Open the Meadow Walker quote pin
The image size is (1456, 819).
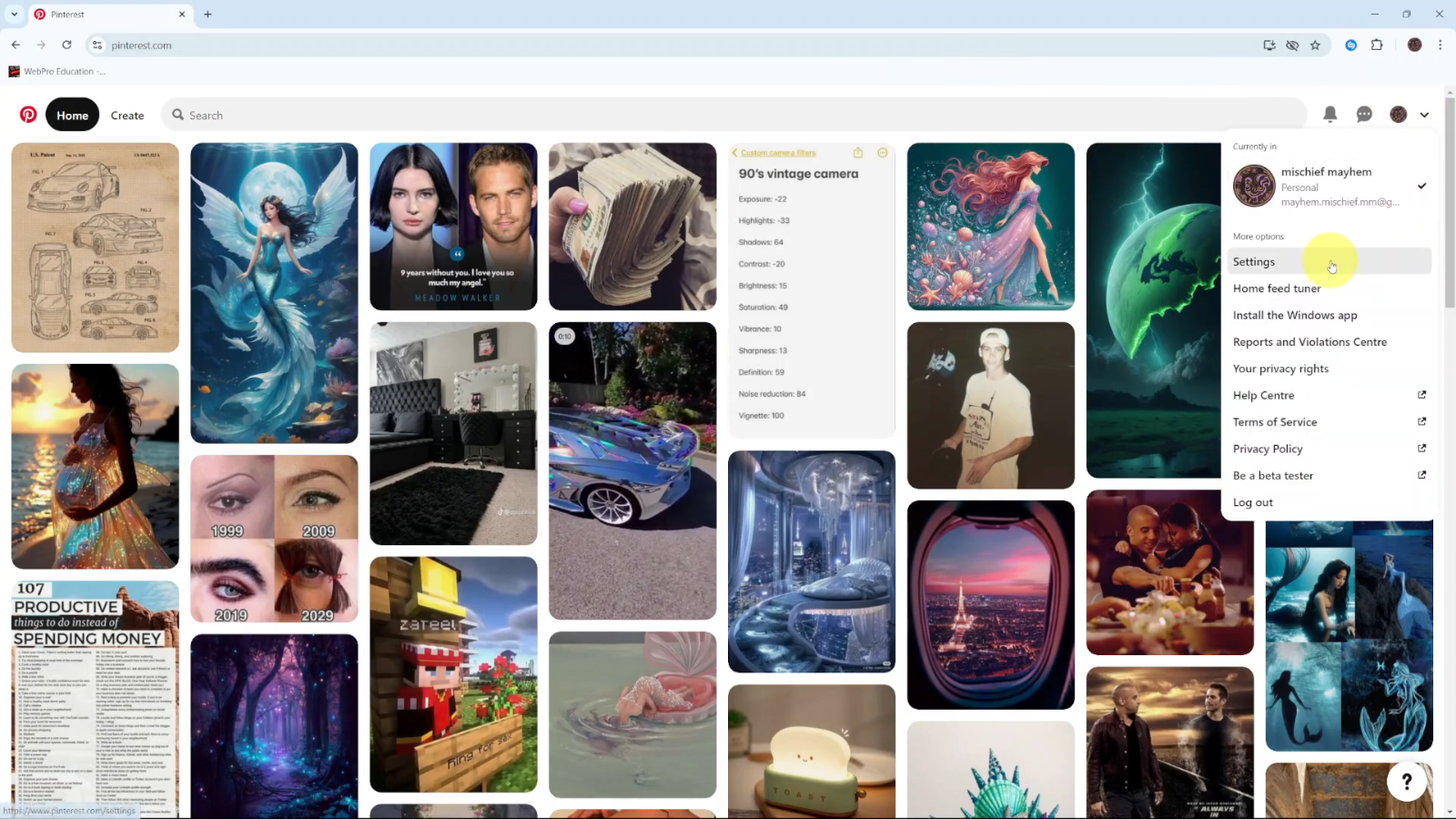[453, 227]
